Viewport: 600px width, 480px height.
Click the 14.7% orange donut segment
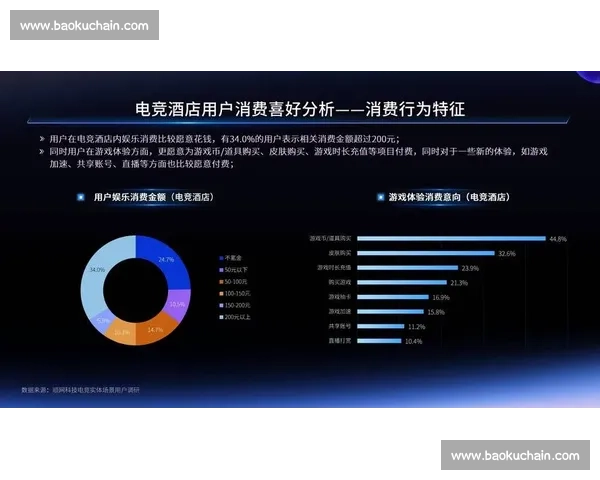[154, 327]
